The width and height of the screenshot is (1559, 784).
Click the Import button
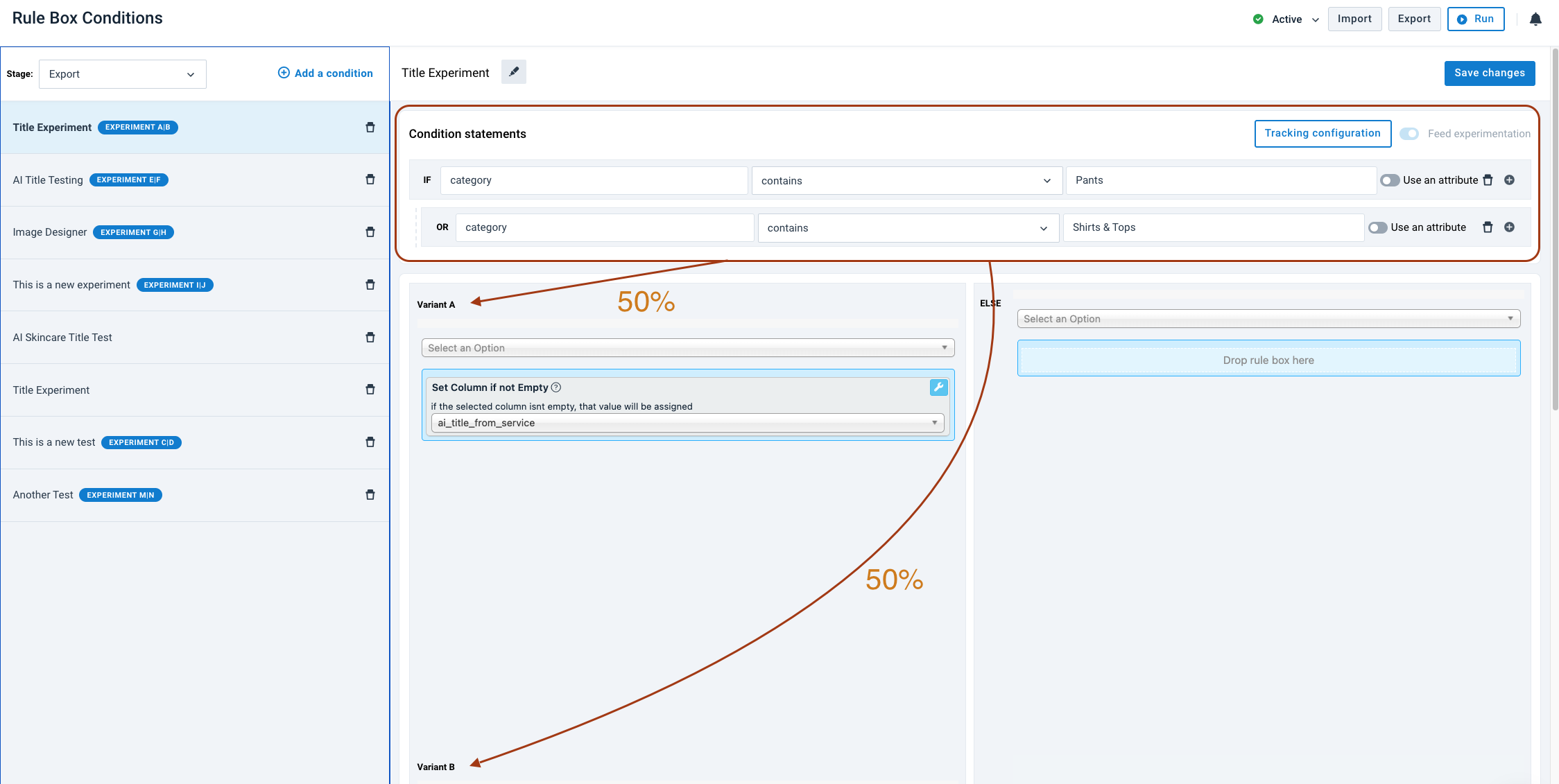point(1354,19)
